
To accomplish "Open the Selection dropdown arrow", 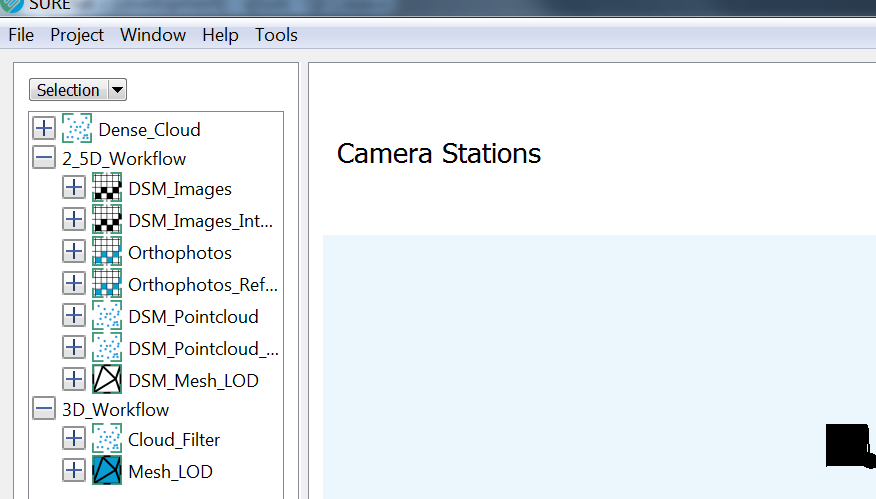I will (117, 89).
